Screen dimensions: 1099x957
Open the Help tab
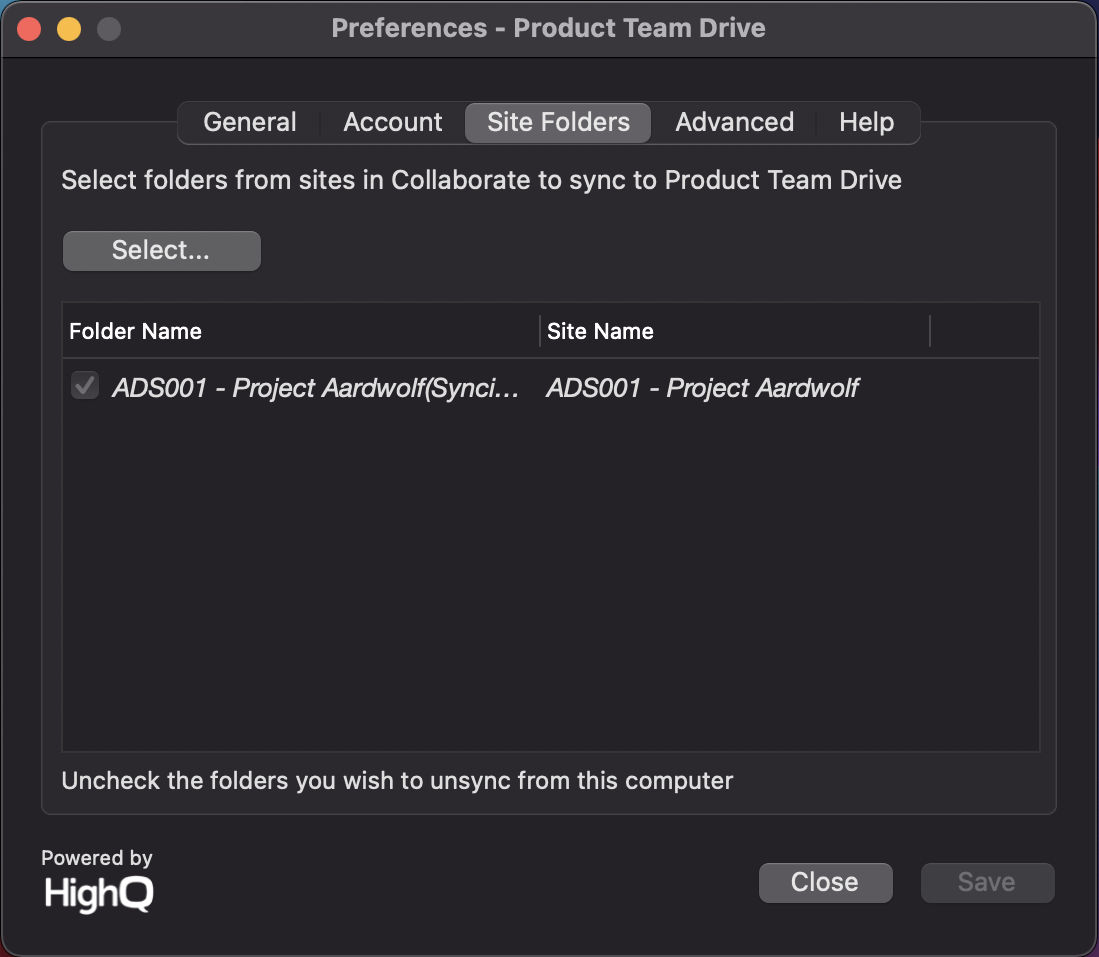tap(866, 123)
